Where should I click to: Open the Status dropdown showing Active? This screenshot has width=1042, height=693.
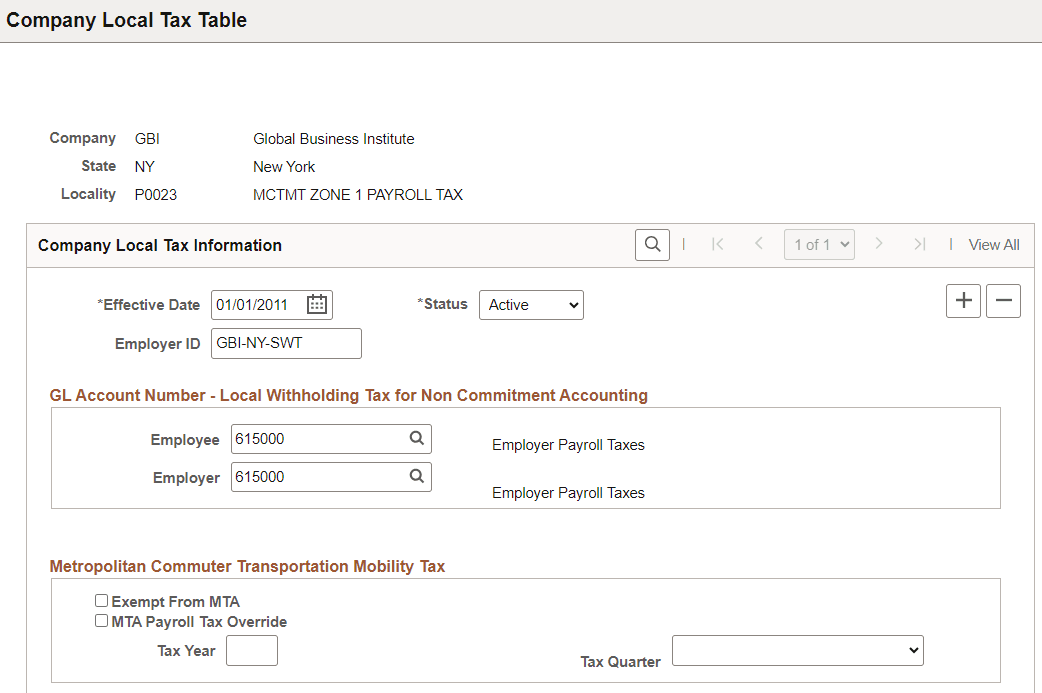pos(531,304)
